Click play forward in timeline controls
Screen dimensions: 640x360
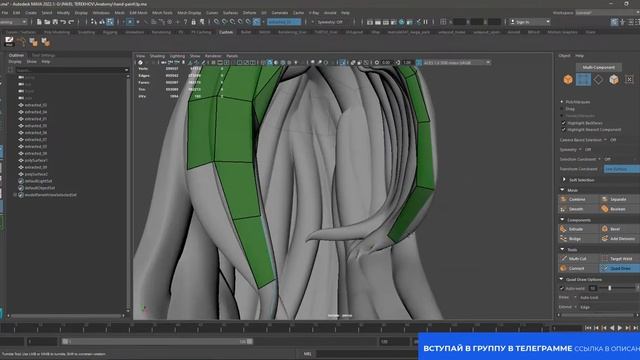click(x=620, y=328)
